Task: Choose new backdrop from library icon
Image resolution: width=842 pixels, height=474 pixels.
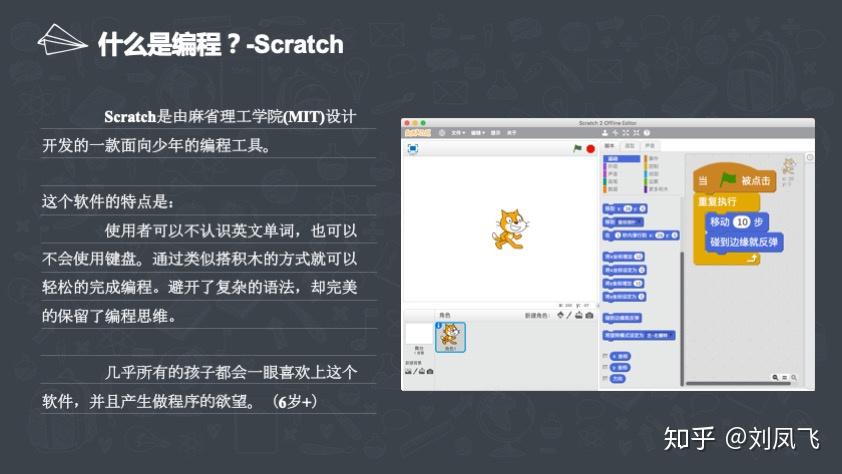Action: [408, 371]
